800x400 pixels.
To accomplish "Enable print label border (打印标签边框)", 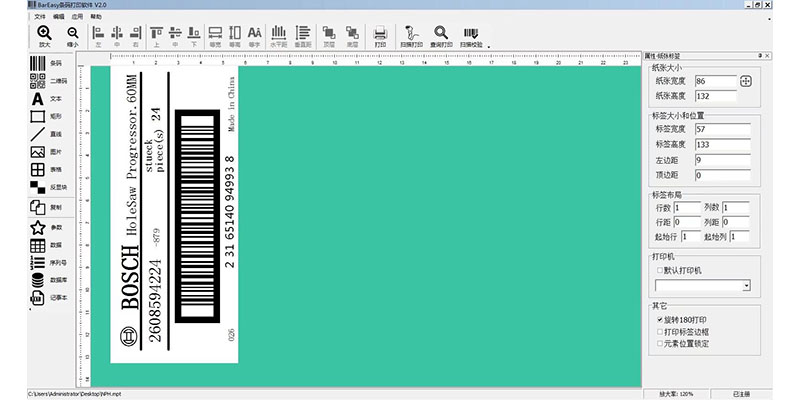I will 660,332.
